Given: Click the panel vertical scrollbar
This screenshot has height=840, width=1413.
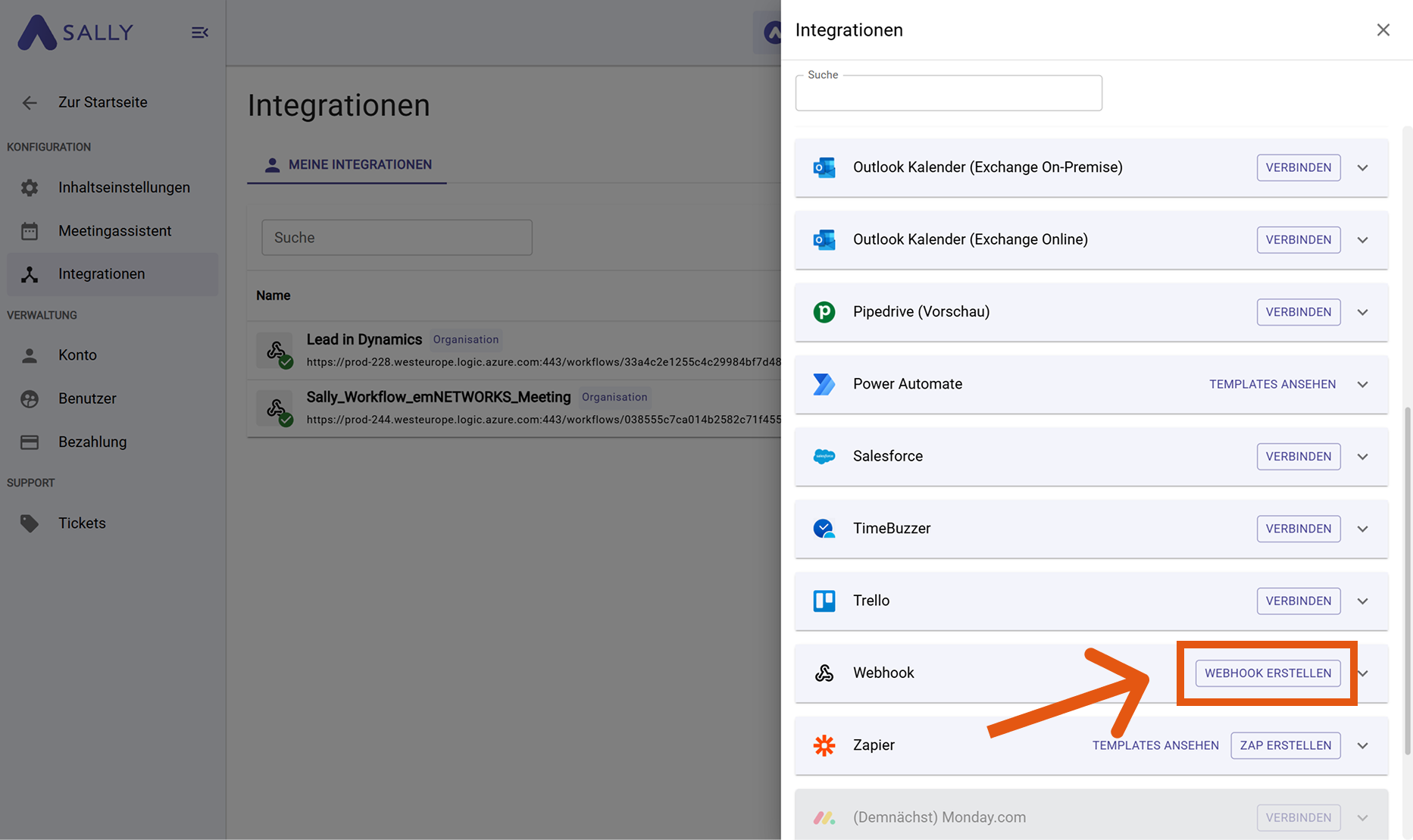Looking at the screenshot, I should click(x=1408, y=582).
